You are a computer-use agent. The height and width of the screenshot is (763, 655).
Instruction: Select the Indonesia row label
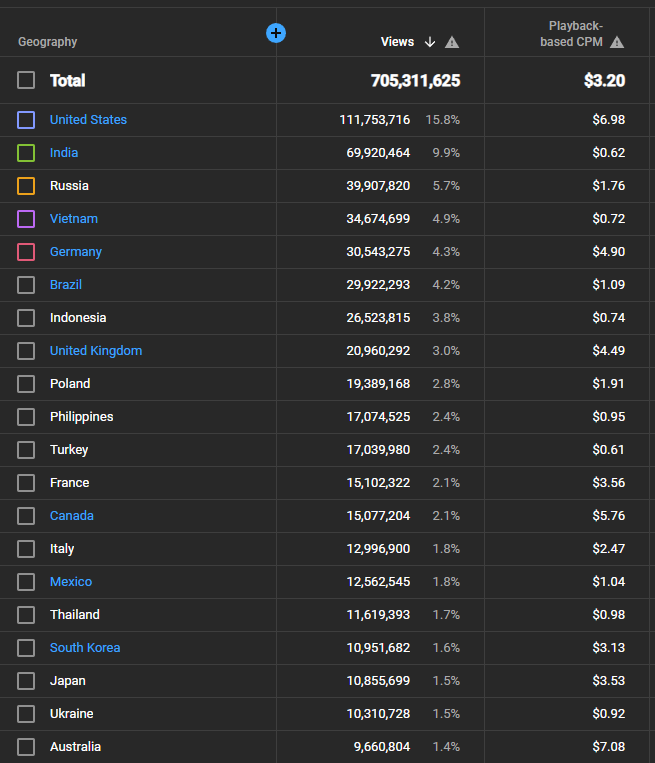[78, 318]
